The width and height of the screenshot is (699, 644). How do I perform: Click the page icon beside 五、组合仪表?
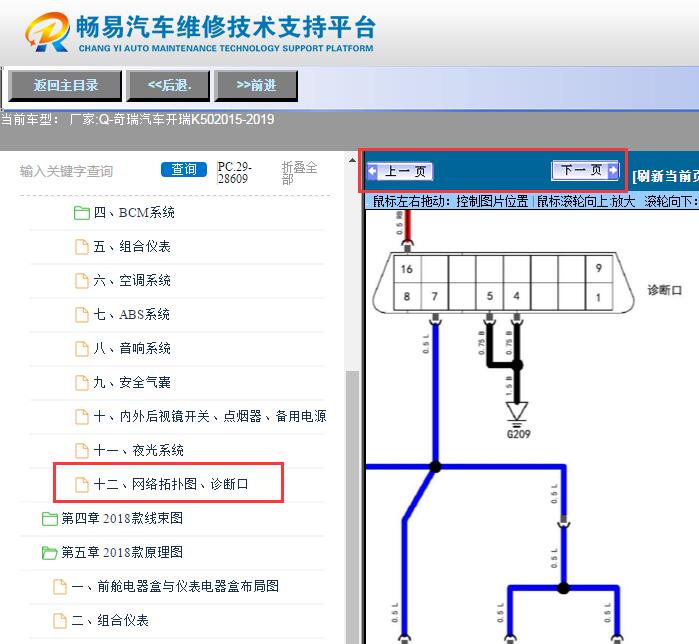pos(82,246)
